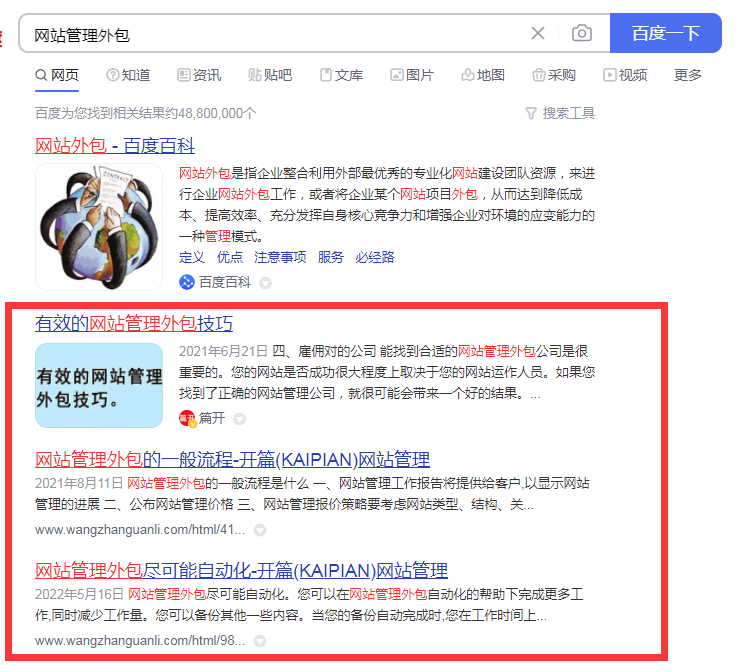Open the 贴吧 tab

click(x=270, y=75)
